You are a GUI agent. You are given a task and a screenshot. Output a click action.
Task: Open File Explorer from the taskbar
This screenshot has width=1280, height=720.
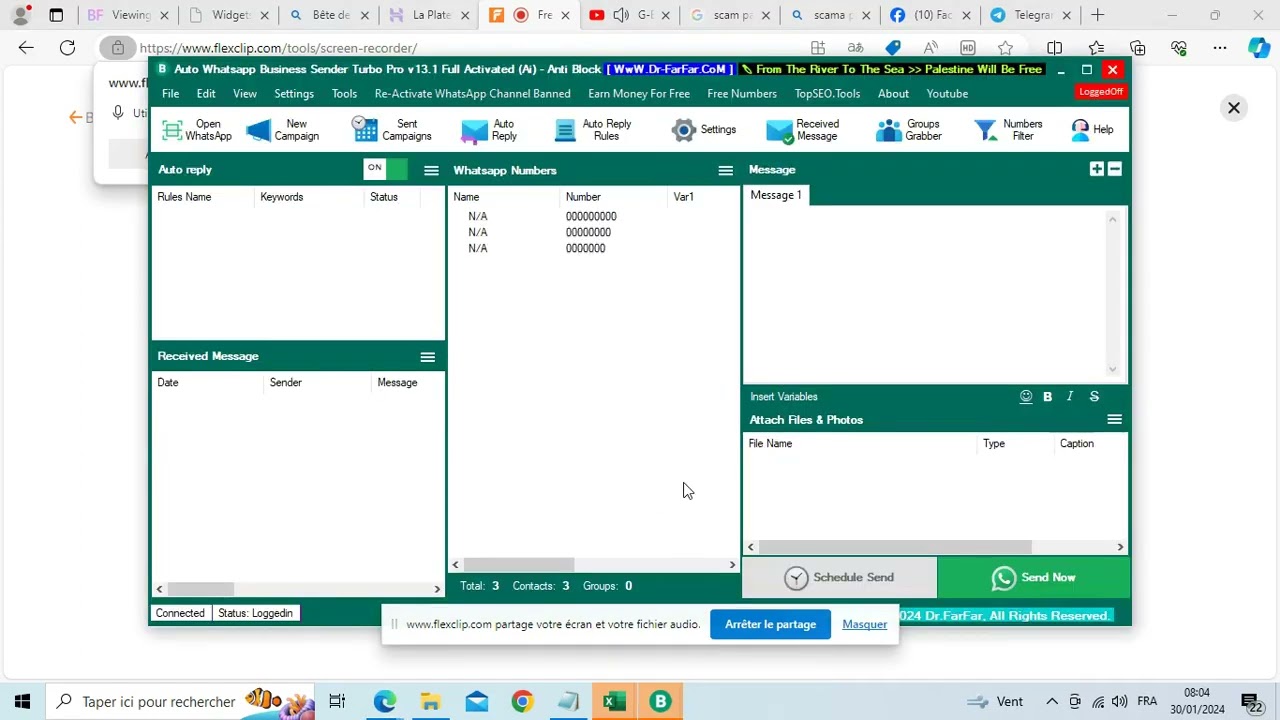(x=430, y=702)
